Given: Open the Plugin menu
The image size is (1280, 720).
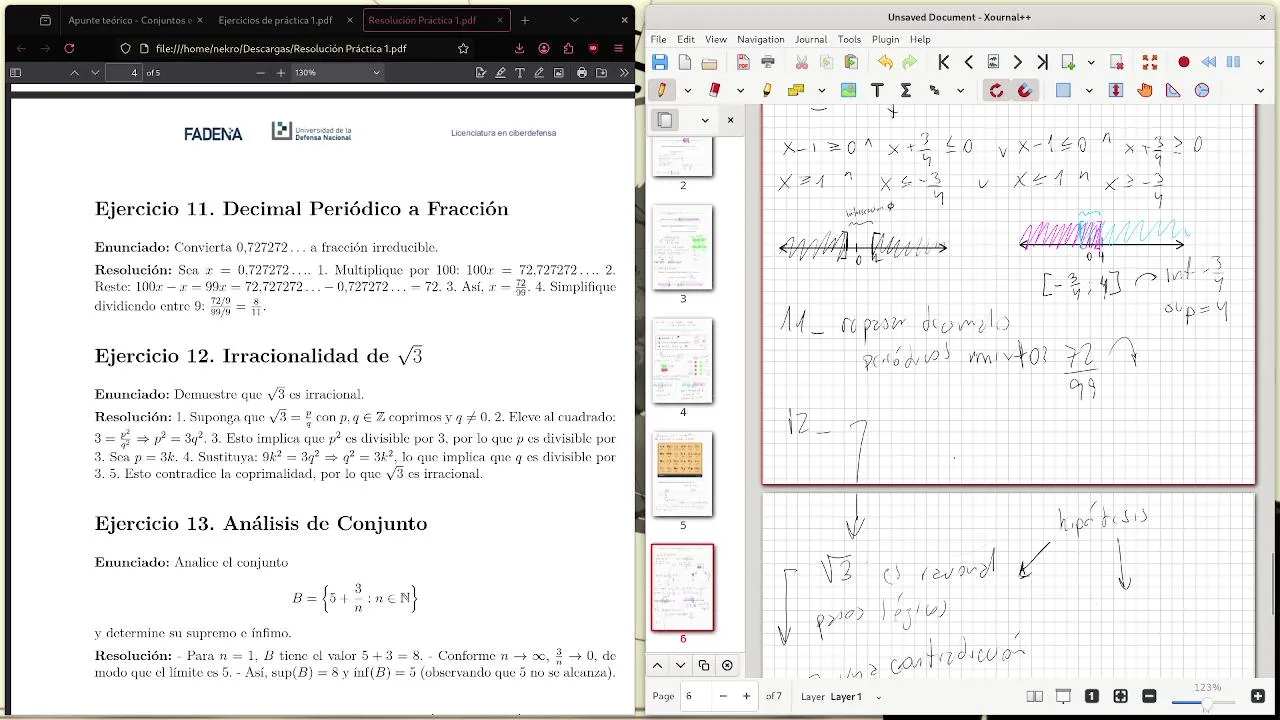Looking at the screenshot, I should pyautogui.click(x=885, y=39).
